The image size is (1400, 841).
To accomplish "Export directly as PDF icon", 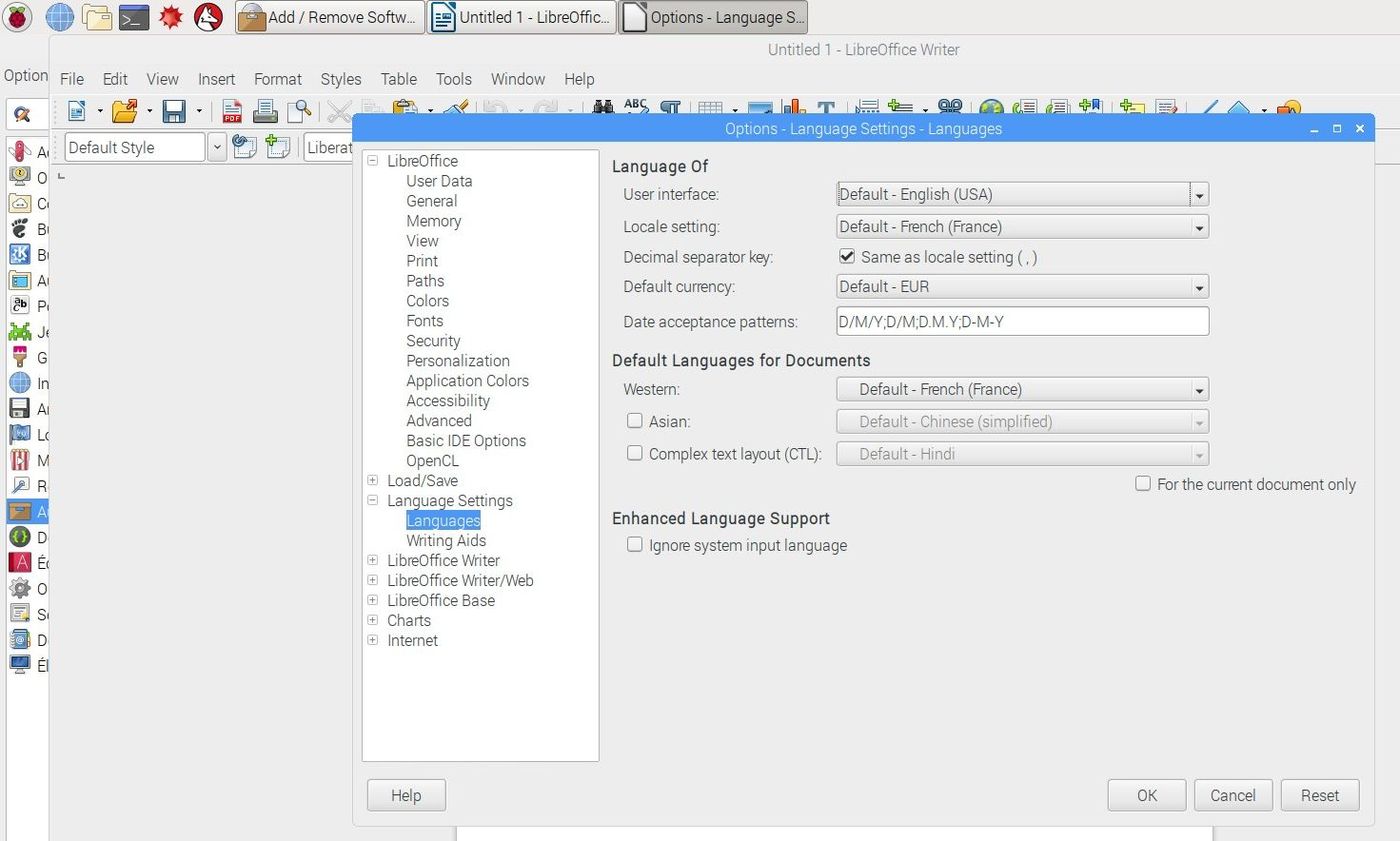I will click(x=233, y=111).
